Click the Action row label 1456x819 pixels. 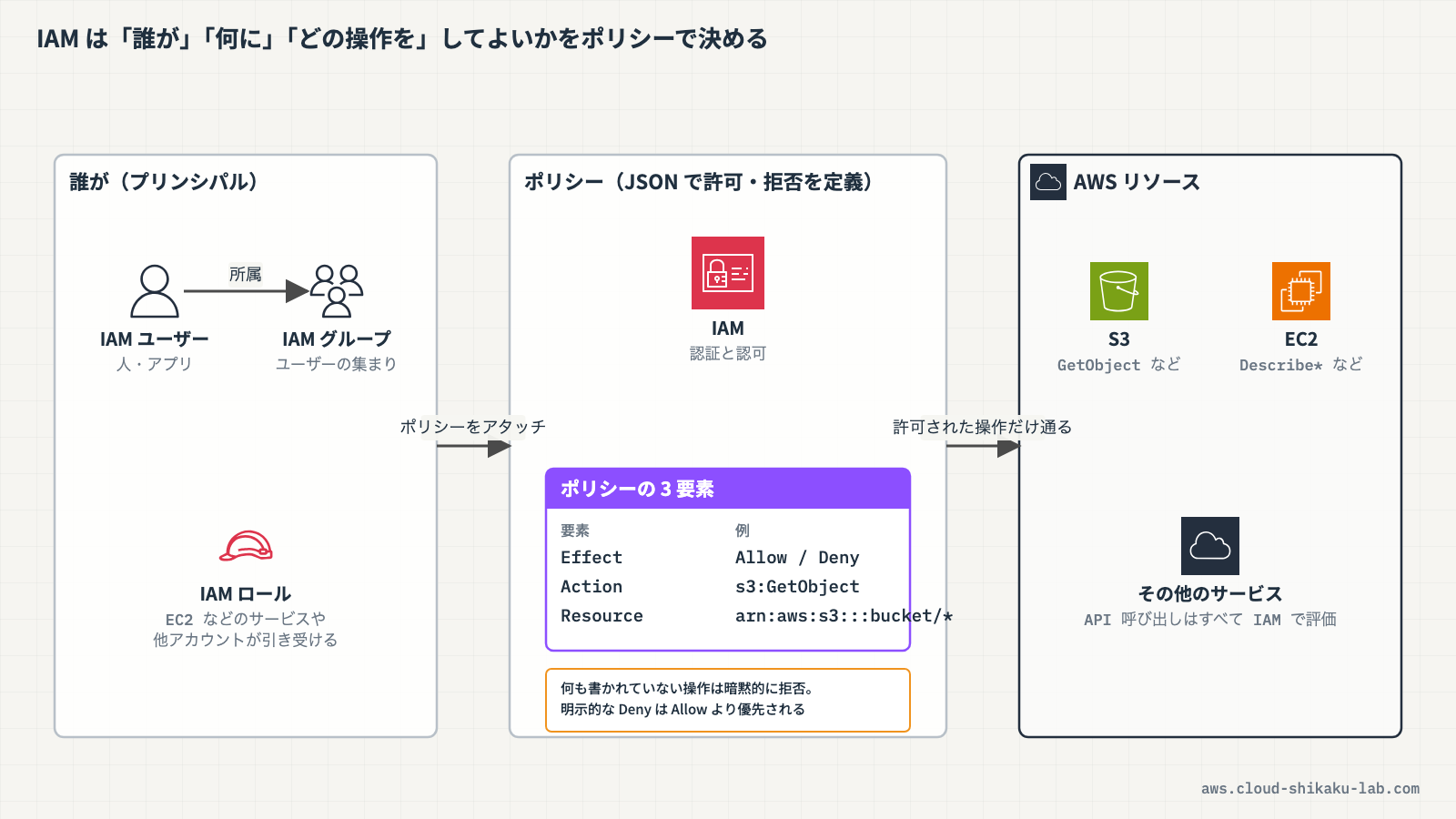[591, 587]
